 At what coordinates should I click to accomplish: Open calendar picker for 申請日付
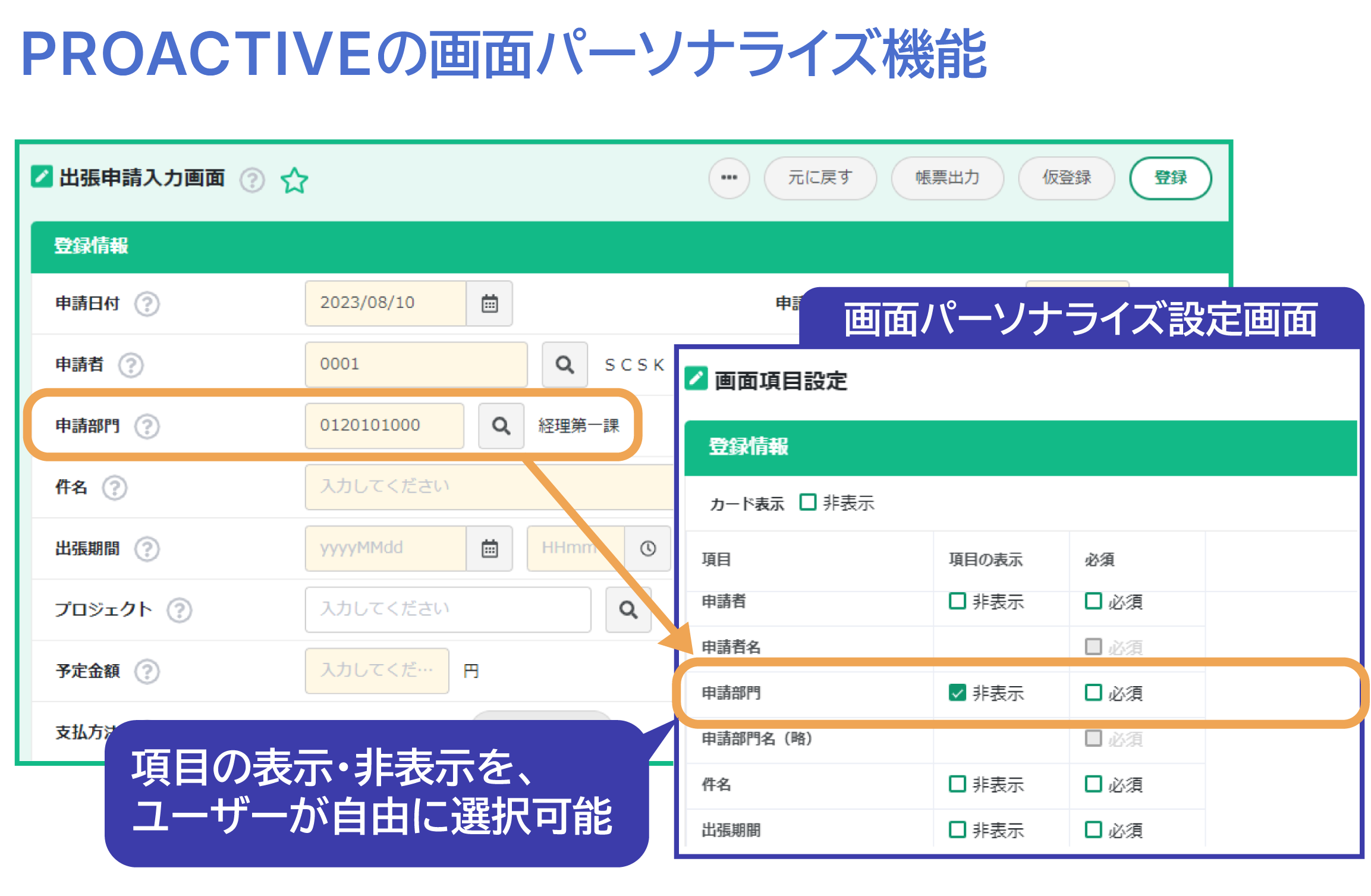click(489, 303)
